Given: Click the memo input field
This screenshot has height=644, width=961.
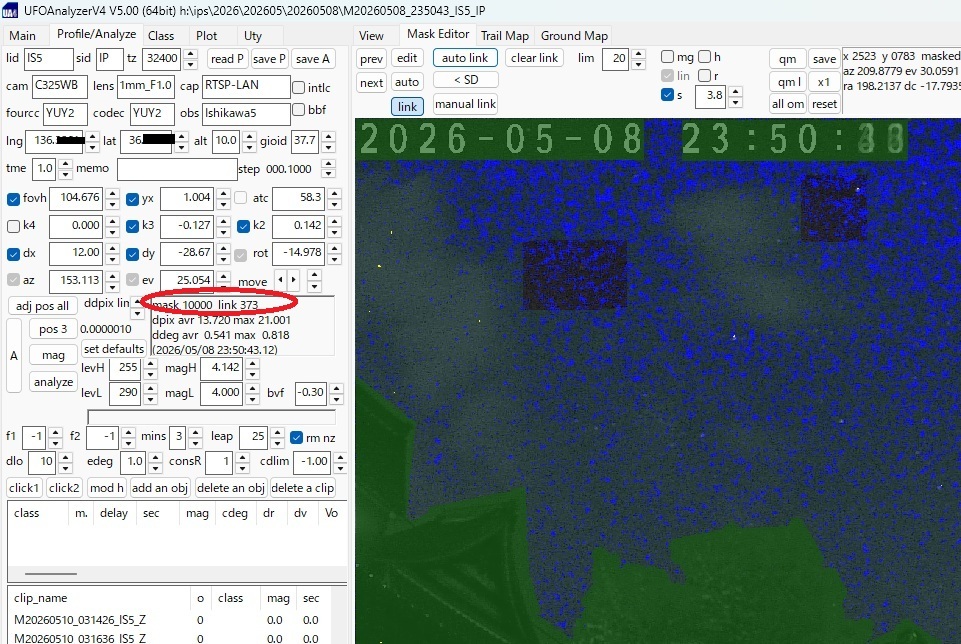Looking at the screenshot, I should tap(177, 169).
